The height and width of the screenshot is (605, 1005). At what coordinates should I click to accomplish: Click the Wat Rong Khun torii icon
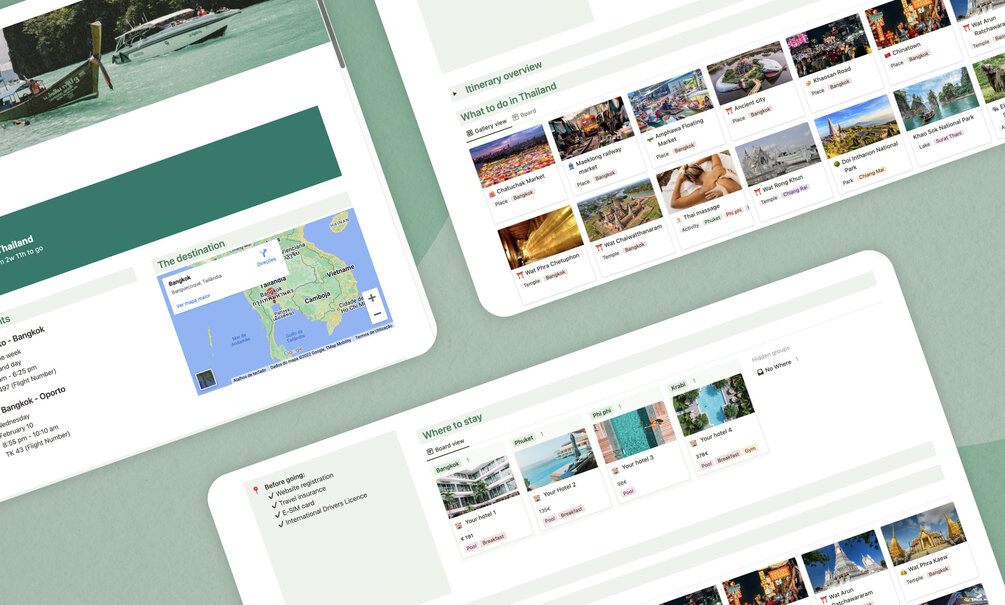tap(757, 192)
